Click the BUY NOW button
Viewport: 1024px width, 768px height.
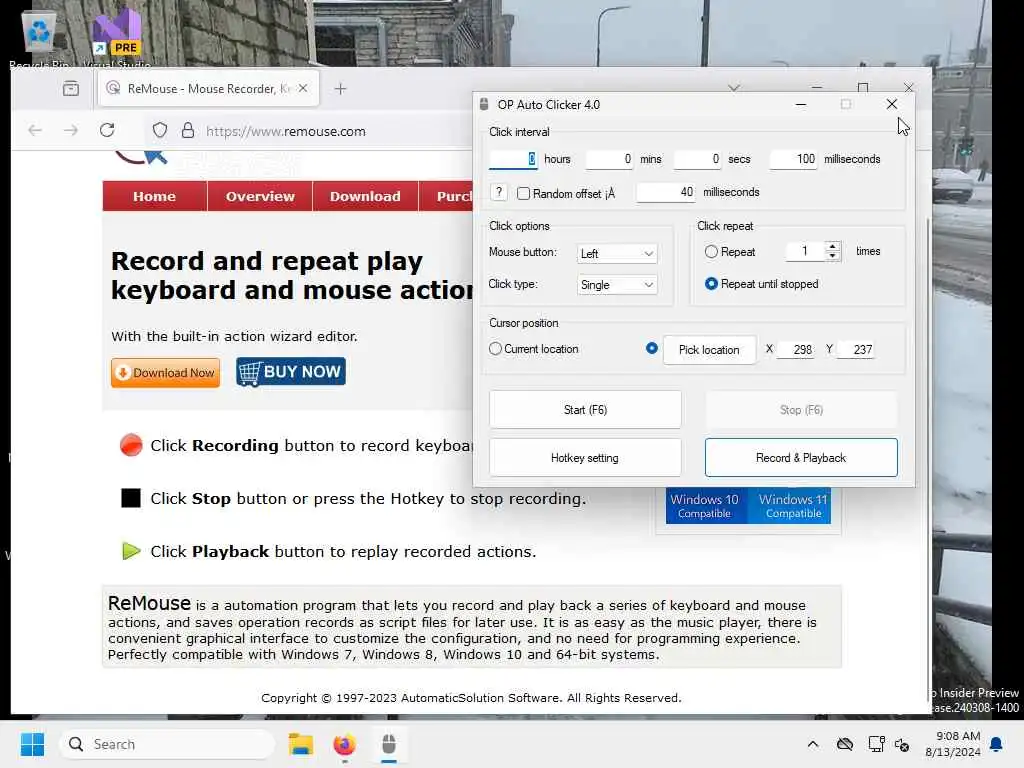(291, 372)
